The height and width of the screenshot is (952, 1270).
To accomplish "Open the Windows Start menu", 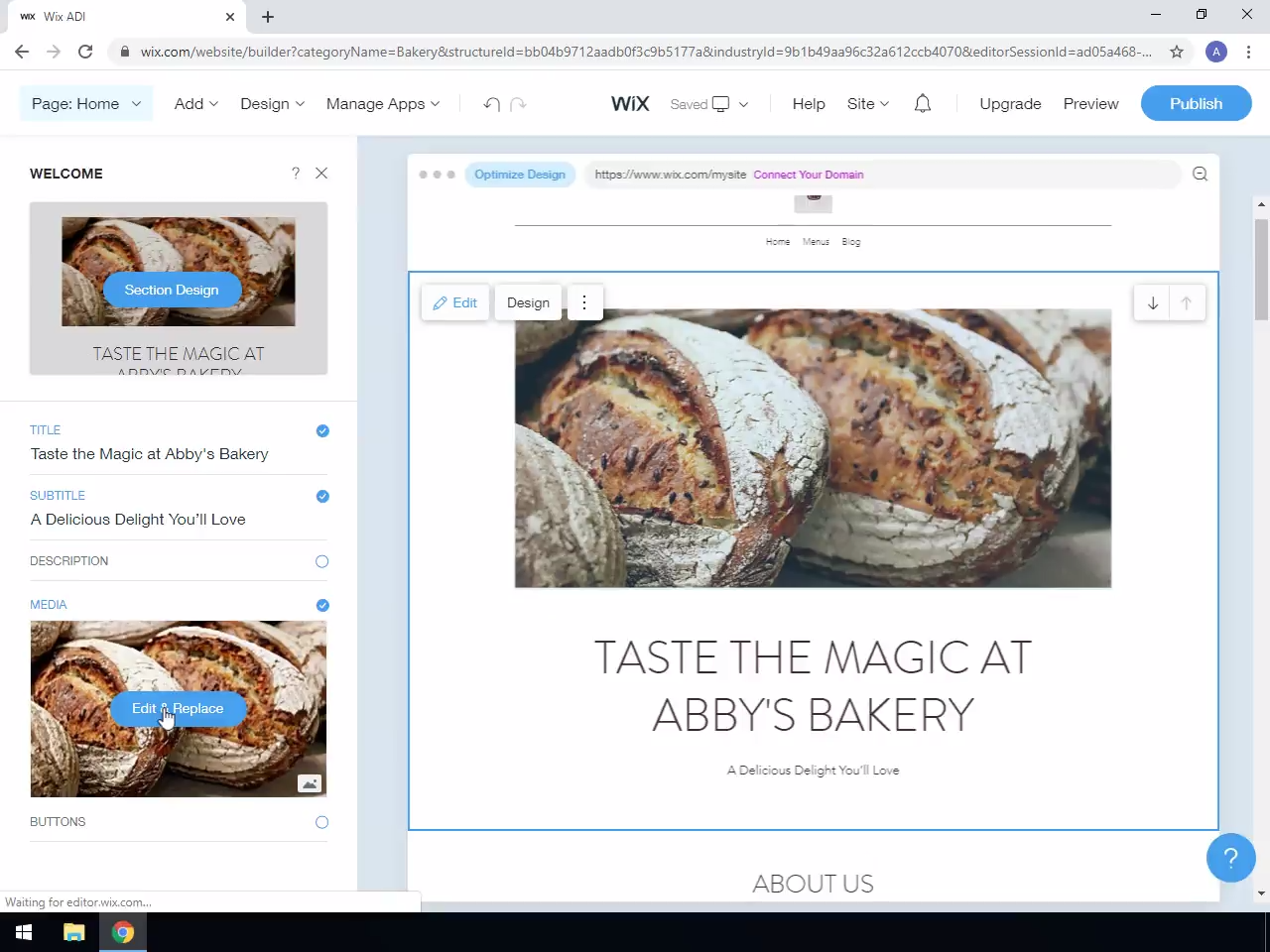I will point(24,932).
